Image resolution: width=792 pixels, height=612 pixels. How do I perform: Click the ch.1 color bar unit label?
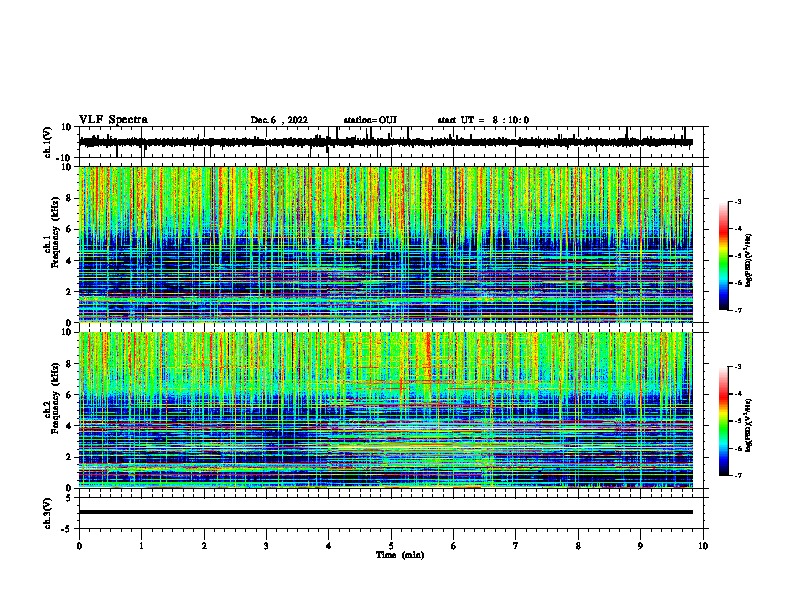coord(749,260)
